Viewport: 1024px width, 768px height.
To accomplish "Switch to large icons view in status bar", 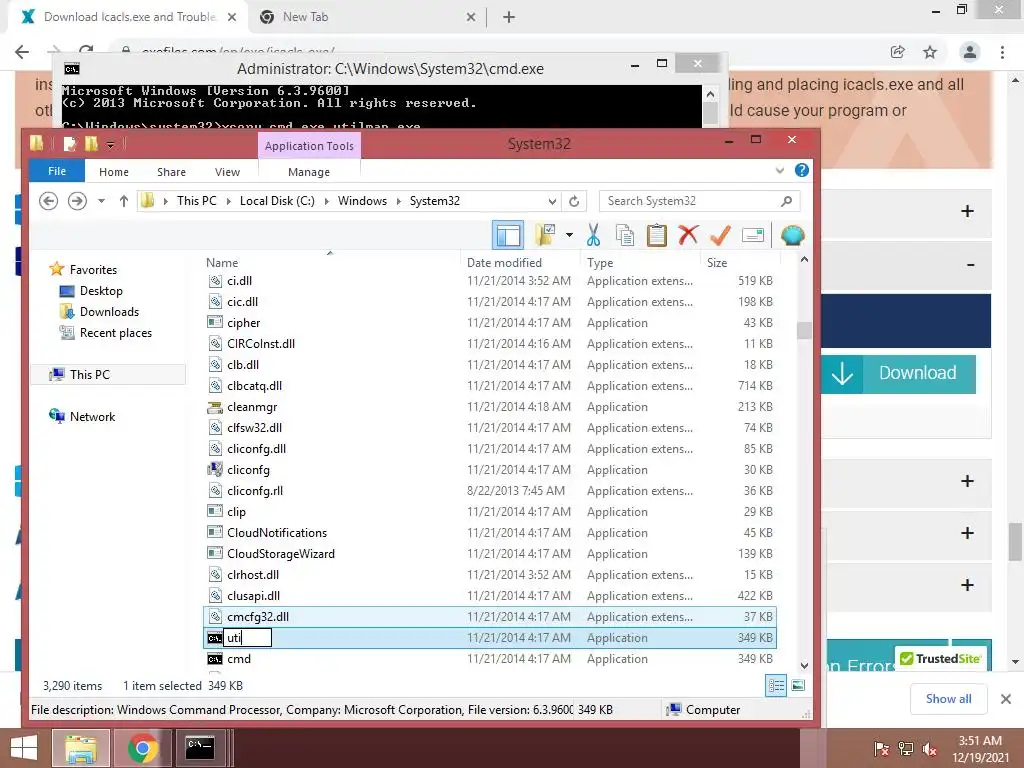I will tap(798, 686).
